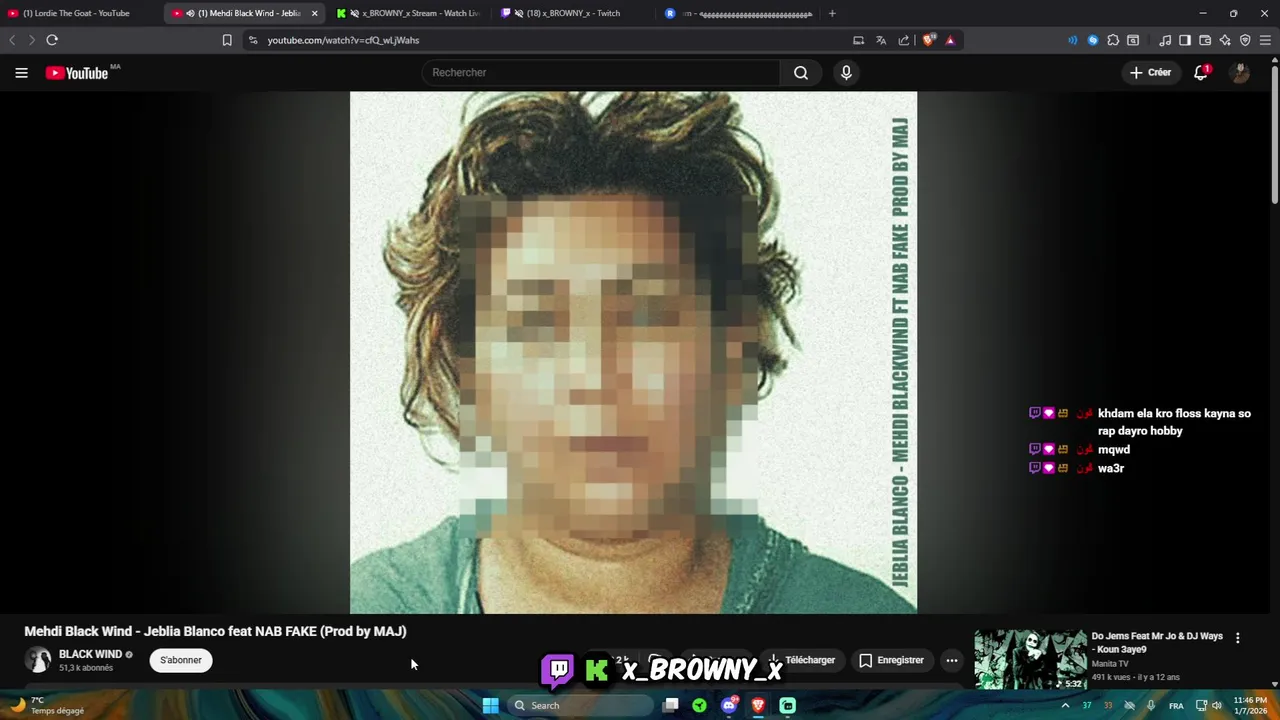Go back to the previous page
Screen dimensions: 1280x720
[x=12, y=40]
